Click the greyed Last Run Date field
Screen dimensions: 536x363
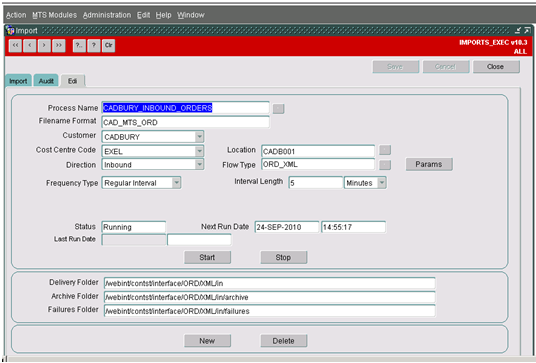point(134,240)
